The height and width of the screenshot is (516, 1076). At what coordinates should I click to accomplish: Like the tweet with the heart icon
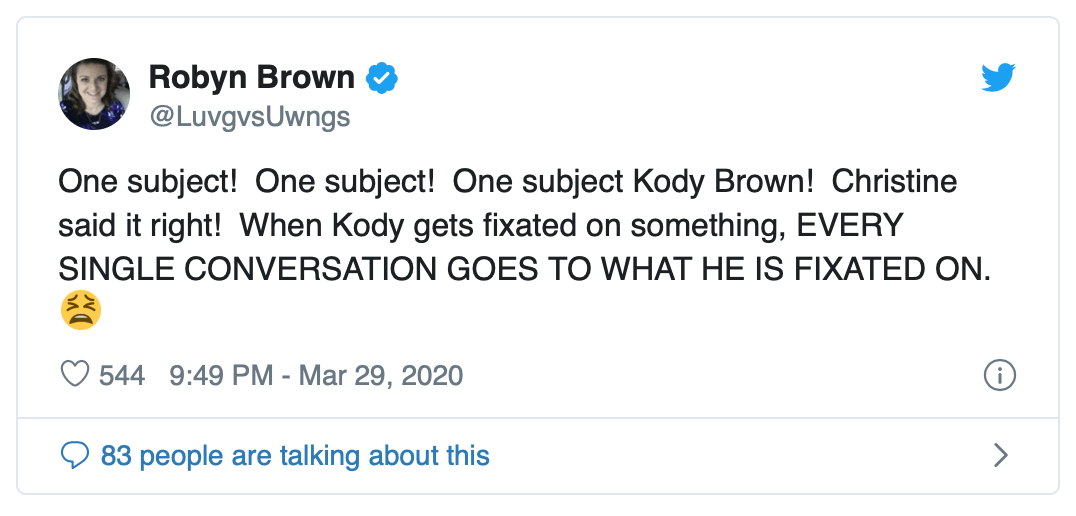[75, 375]
